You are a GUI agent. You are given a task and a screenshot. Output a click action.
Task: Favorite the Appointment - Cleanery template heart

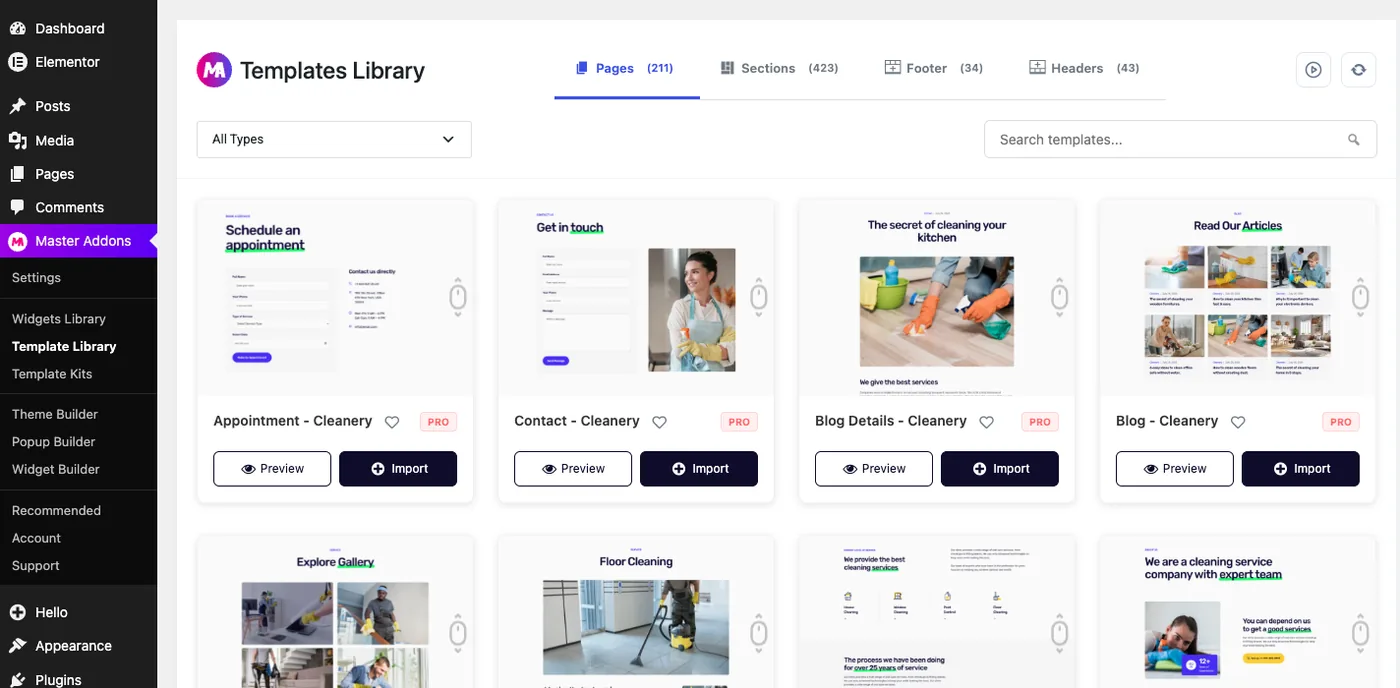(x=392, y=422)
